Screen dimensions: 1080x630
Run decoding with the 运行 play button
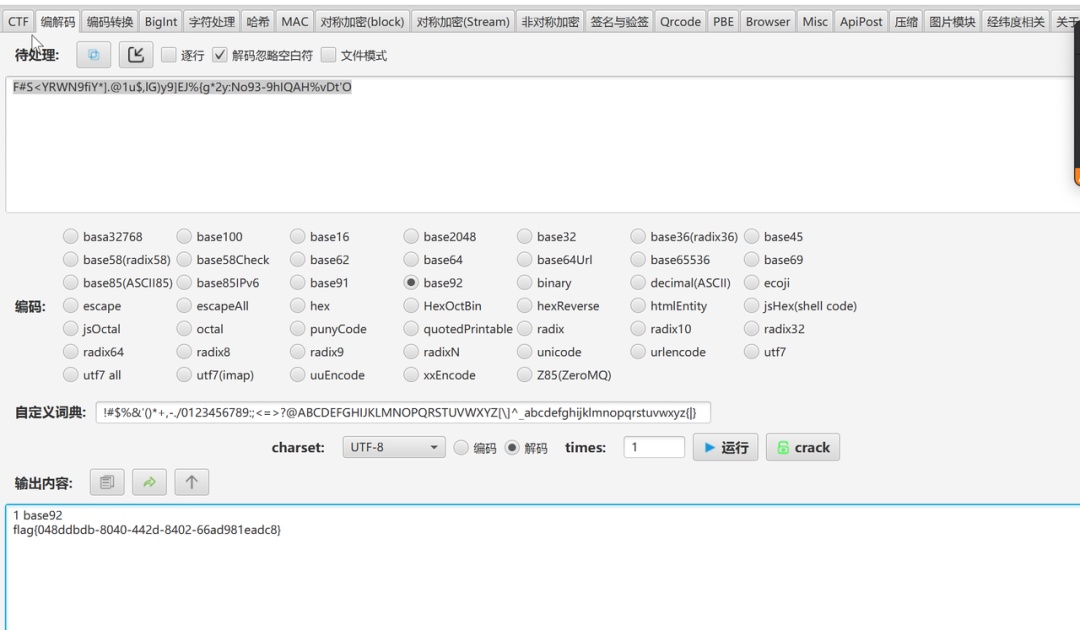point(724,447)
